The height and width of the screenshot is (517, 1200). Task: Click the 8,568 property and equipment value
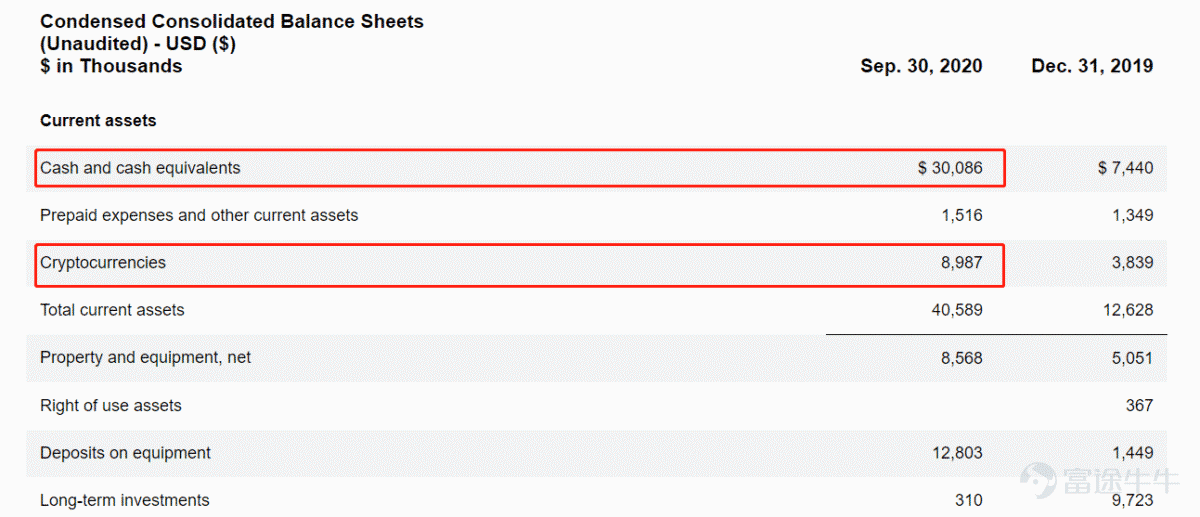point(962,357)
